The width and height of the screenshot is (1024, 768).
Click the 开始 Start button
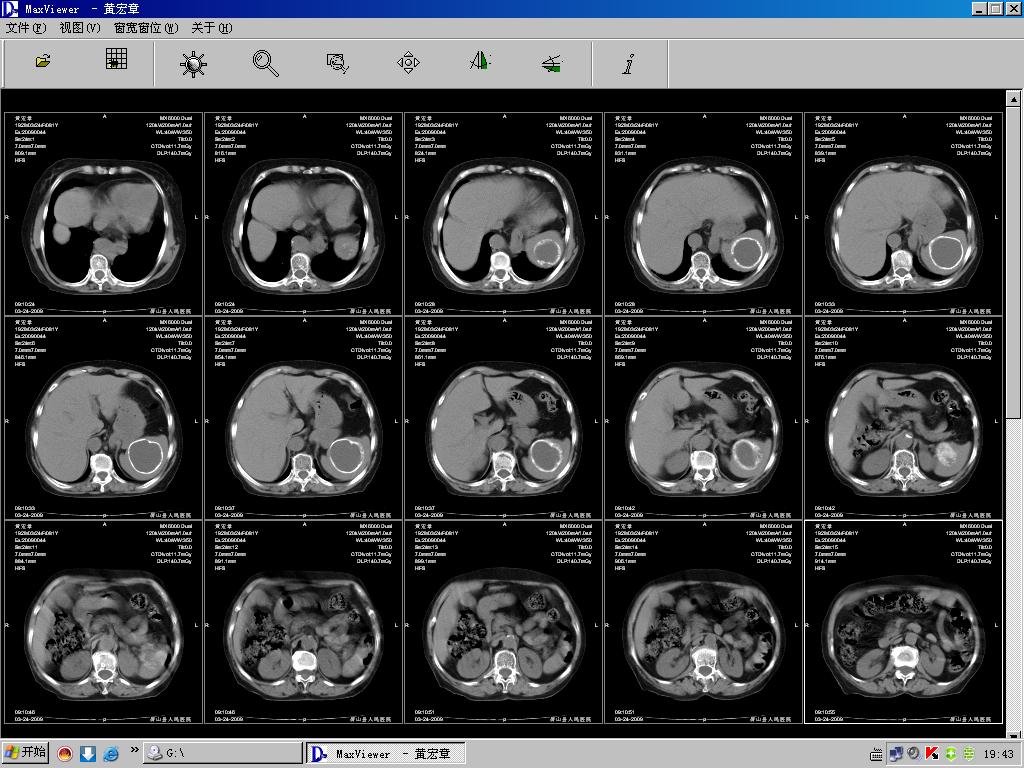[x=26, y=753]
